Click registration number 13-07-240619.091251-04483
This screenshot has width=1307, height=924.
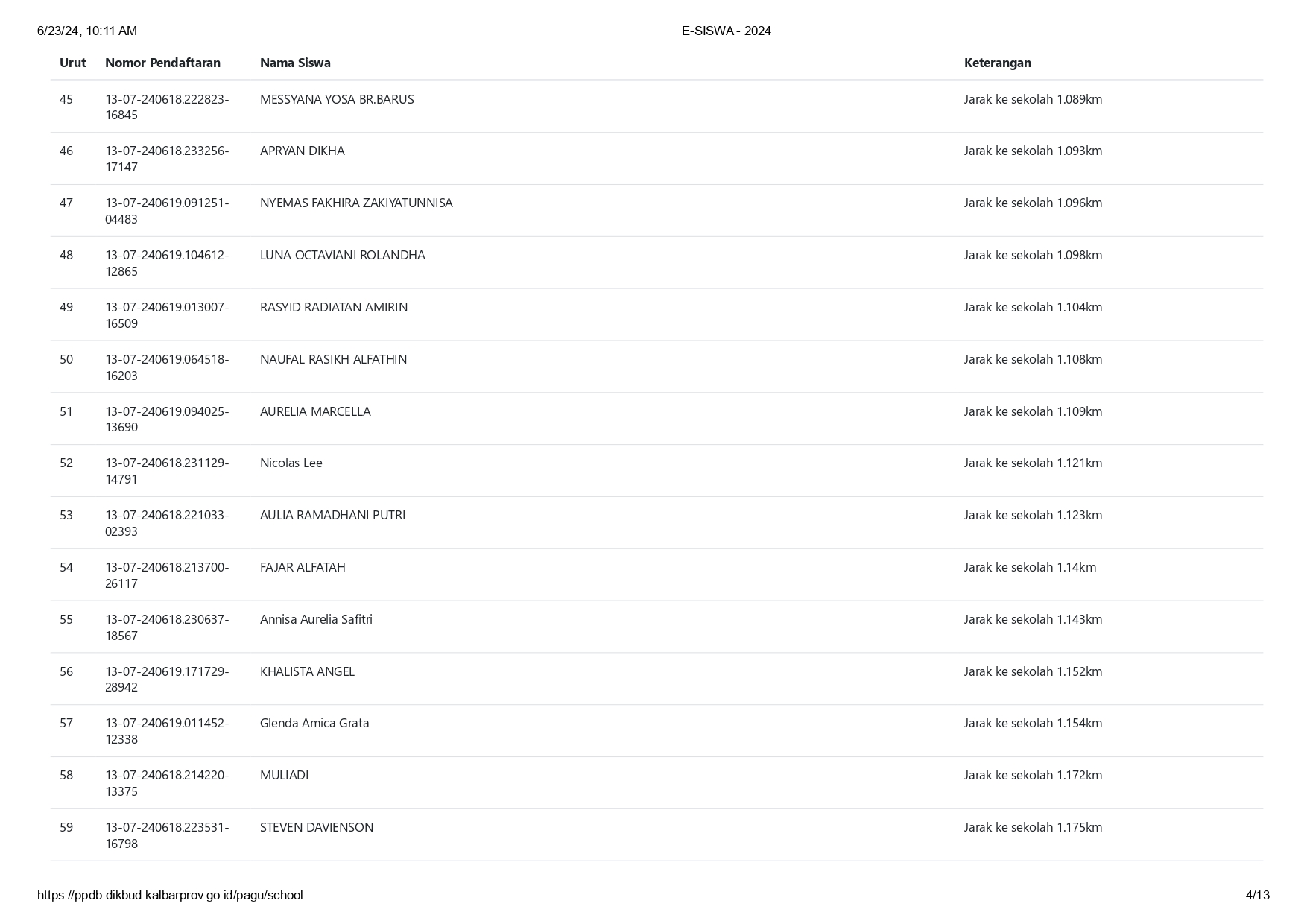[x=167, y=211]
